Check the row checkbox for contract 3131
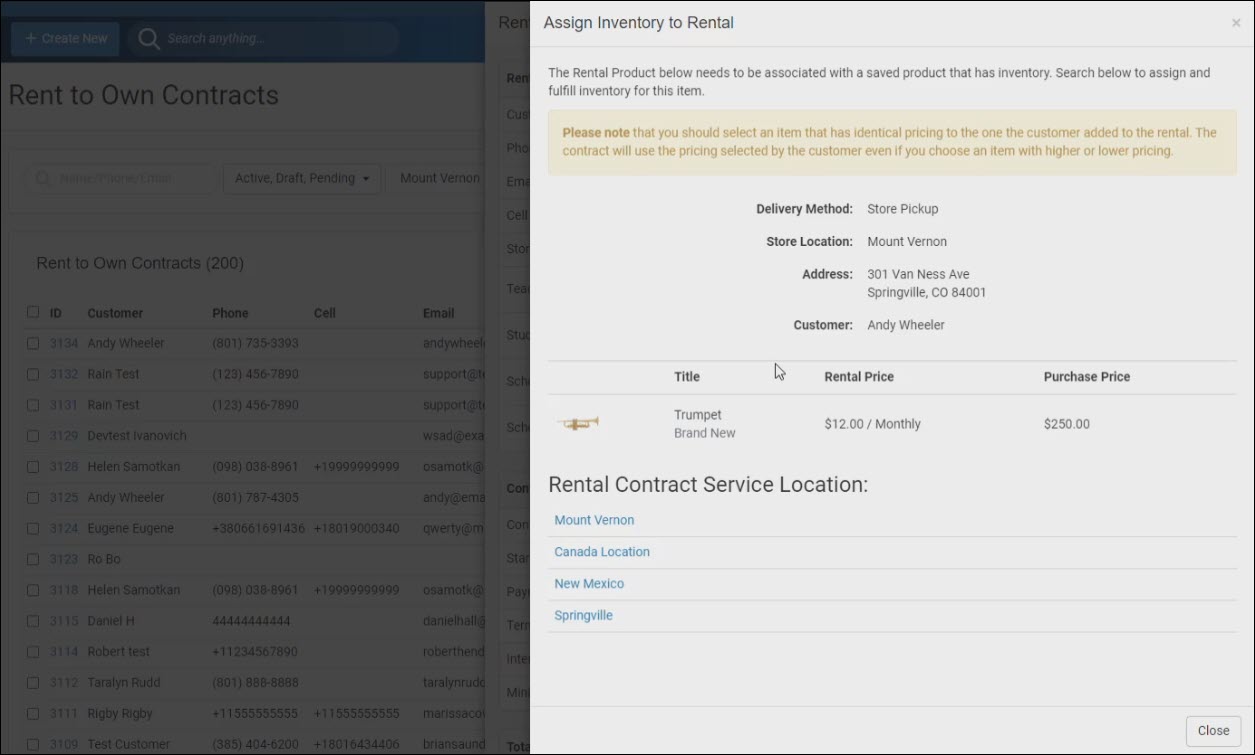The height and width of the screenshot is (755, 1255). (x=33, y=405)
